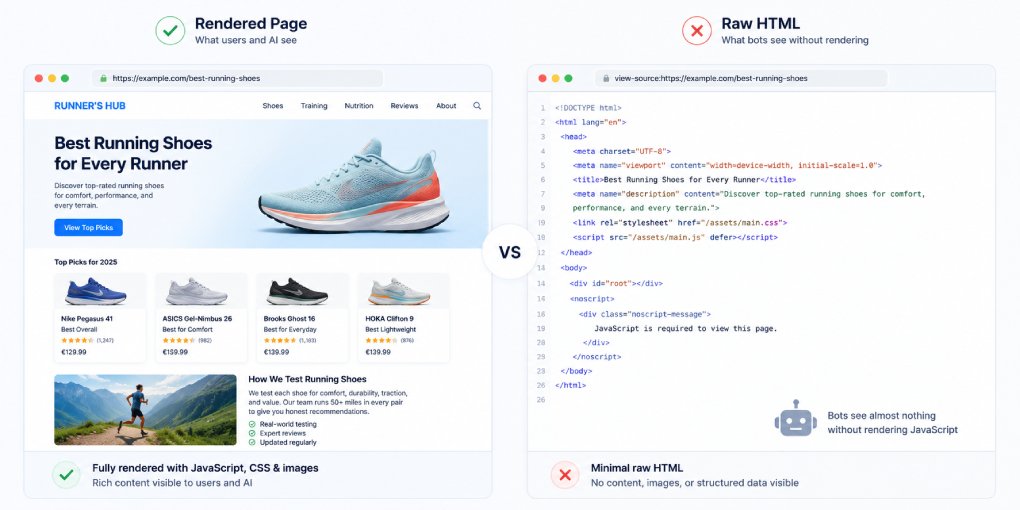Open the Nike Pegasus 41 shoe thumbnail

pos(96,291)
